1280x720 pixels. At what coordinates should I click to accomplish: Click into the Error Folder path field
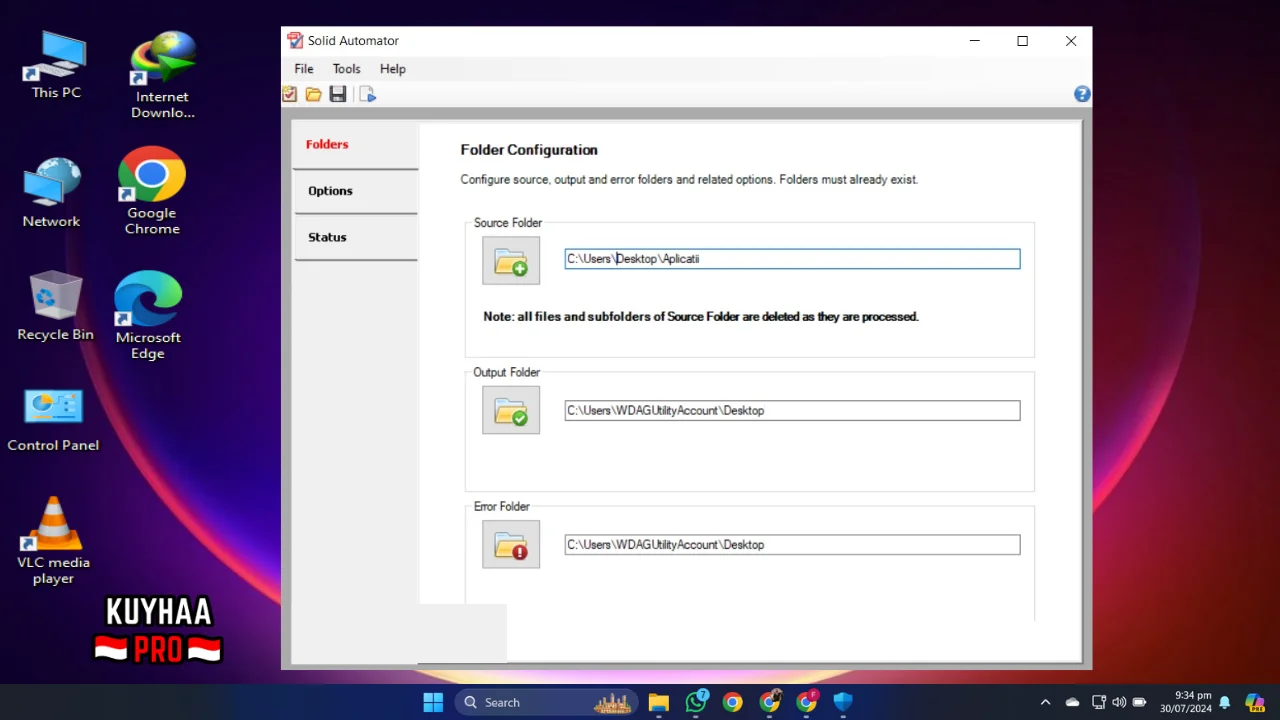792,545
